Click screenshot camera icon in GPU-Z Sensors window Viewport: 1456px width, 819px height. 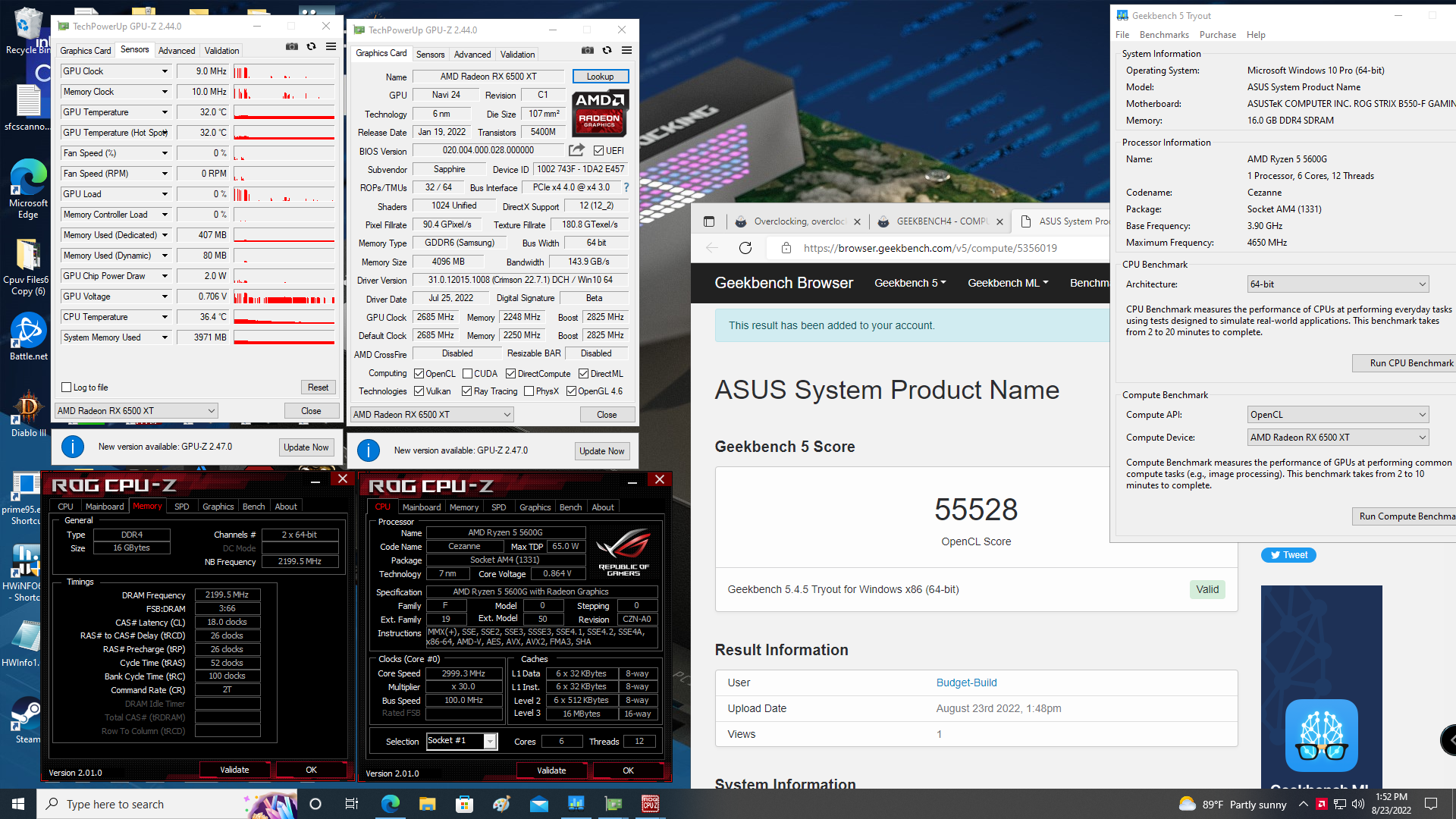[292, 47]
